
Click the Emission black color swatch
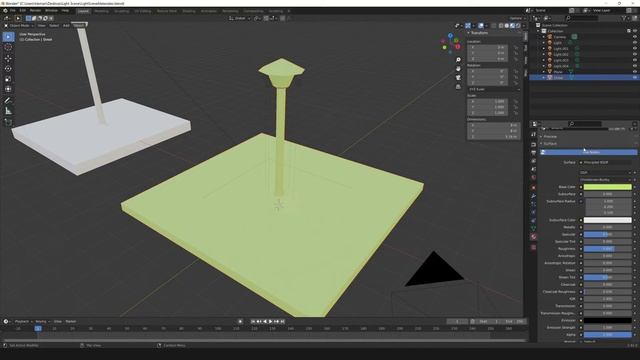[607, 320]
